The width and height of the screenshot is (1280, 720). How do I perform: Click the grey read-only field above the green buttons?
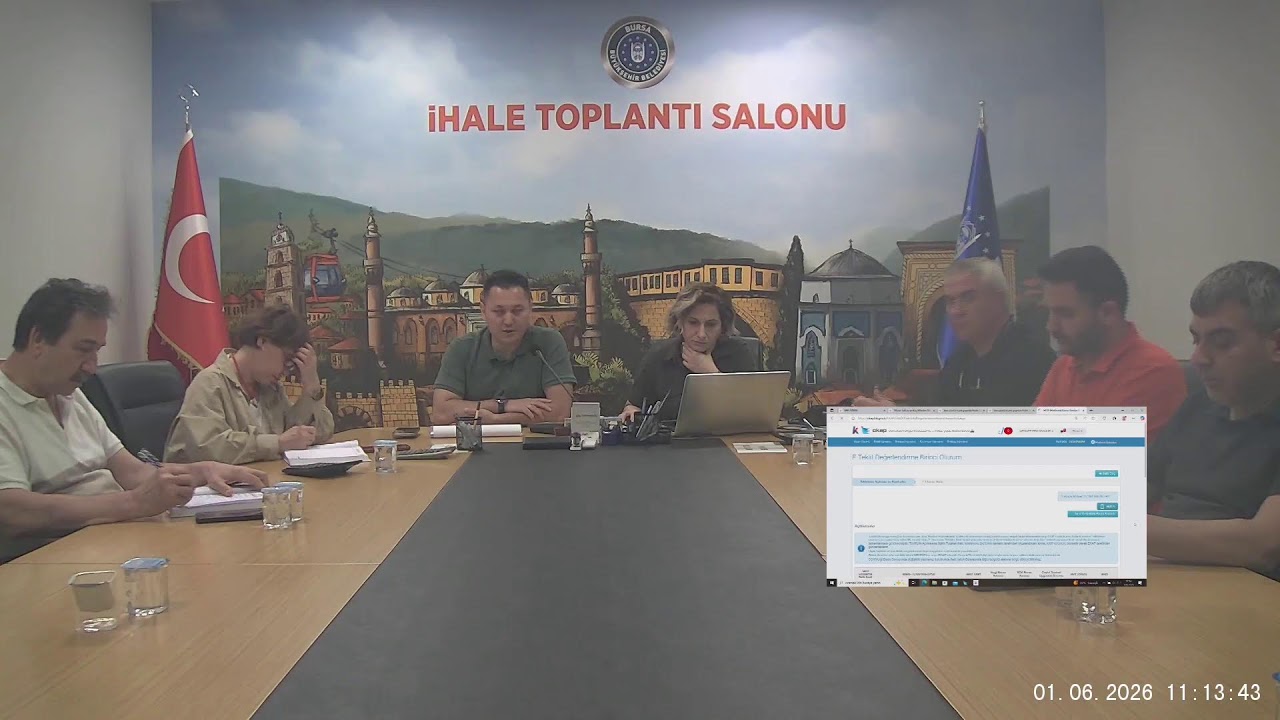click(1088, 496)
